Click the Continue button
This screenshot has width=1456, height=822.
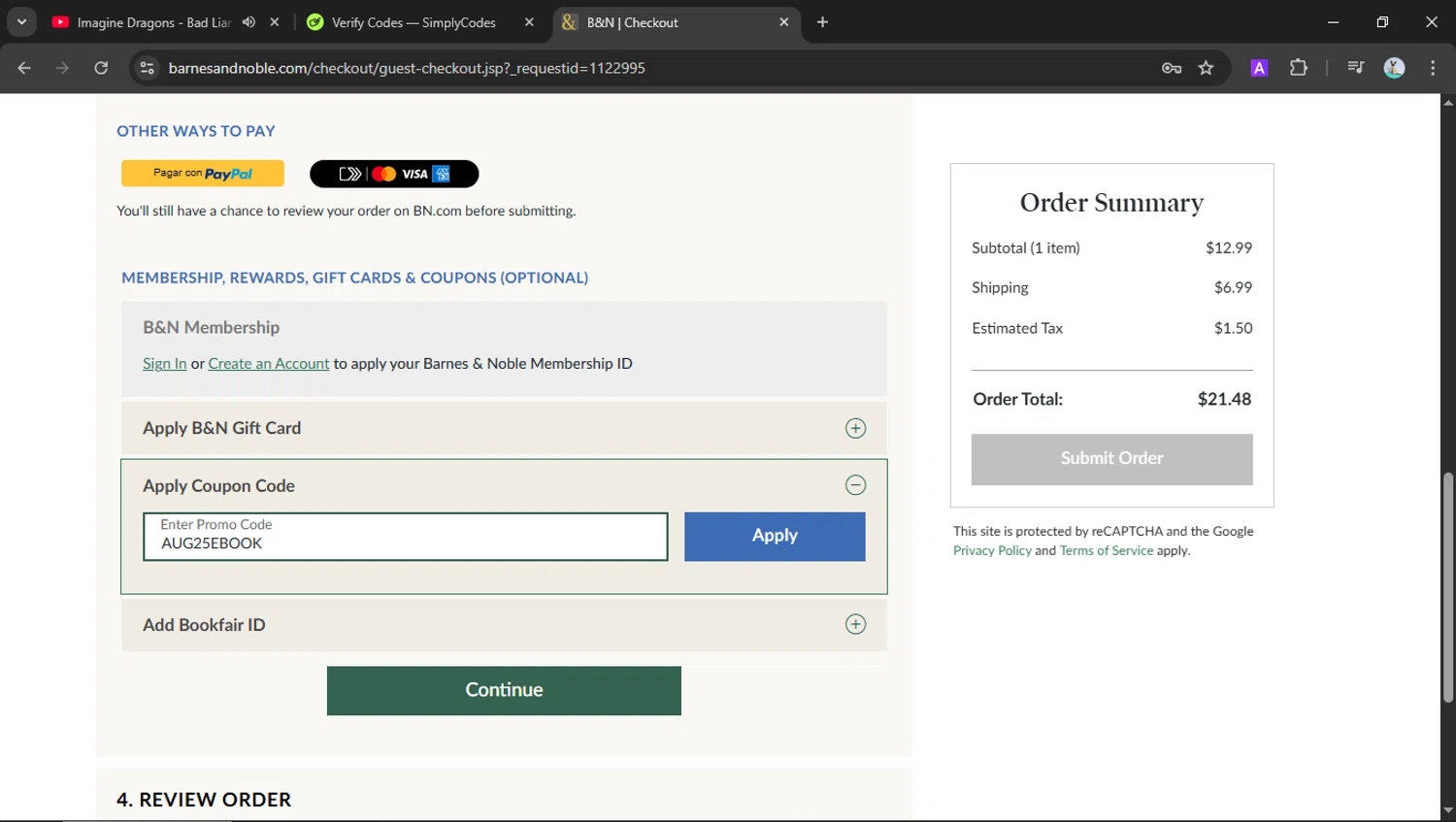point(503,690)
